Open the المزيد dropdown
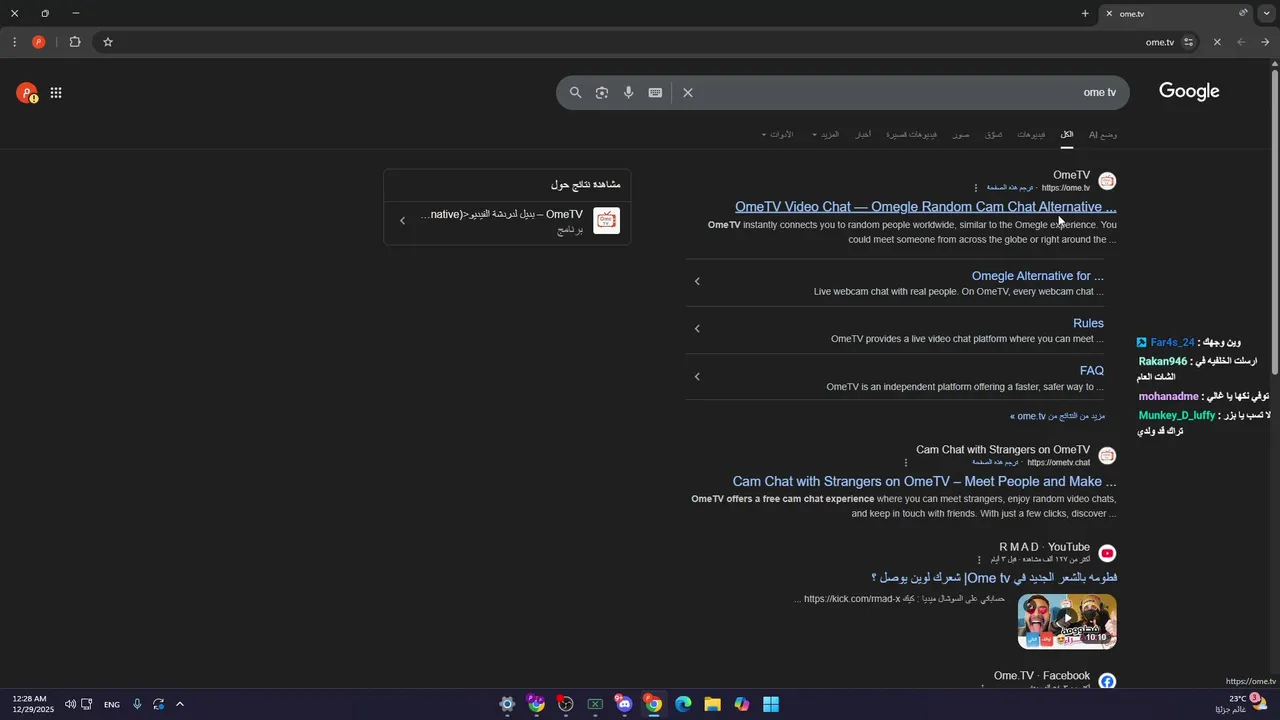The height and width of the screenshot is (720, 1280). point(826,134)
